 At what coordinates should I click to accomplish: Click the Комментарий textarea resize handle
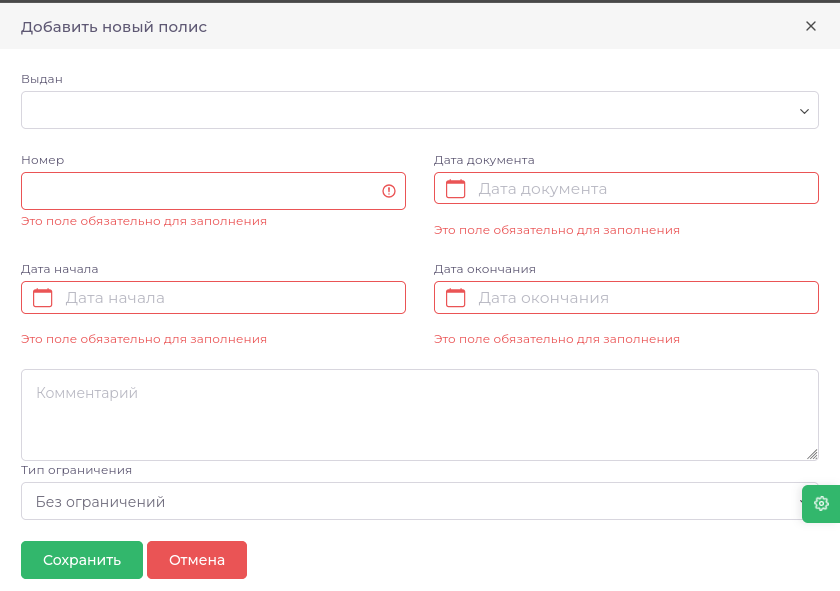pos(813,454)
